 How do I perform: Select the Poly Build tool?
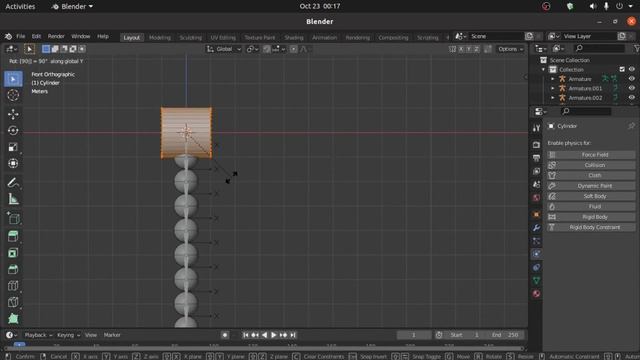point(13,318)
